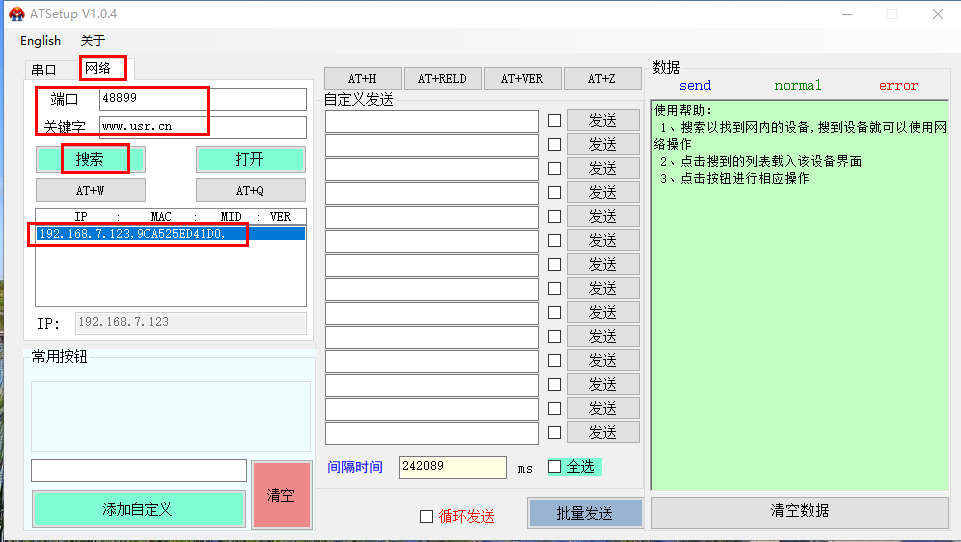Screen dimensions: 961x542
Task: Click the 端口 input field showing 48899
Action: (x=202, y=99)
